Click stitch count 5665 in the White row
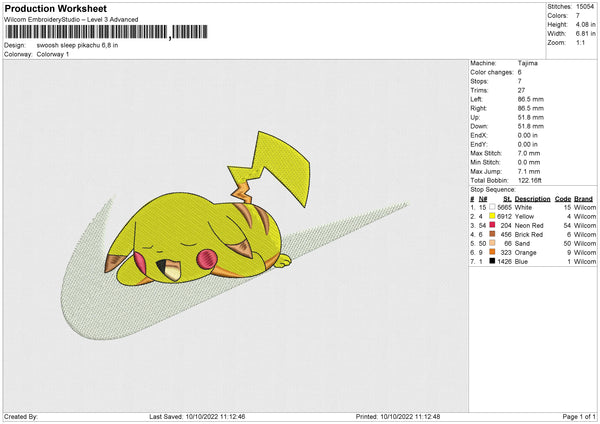 (504, 207)
